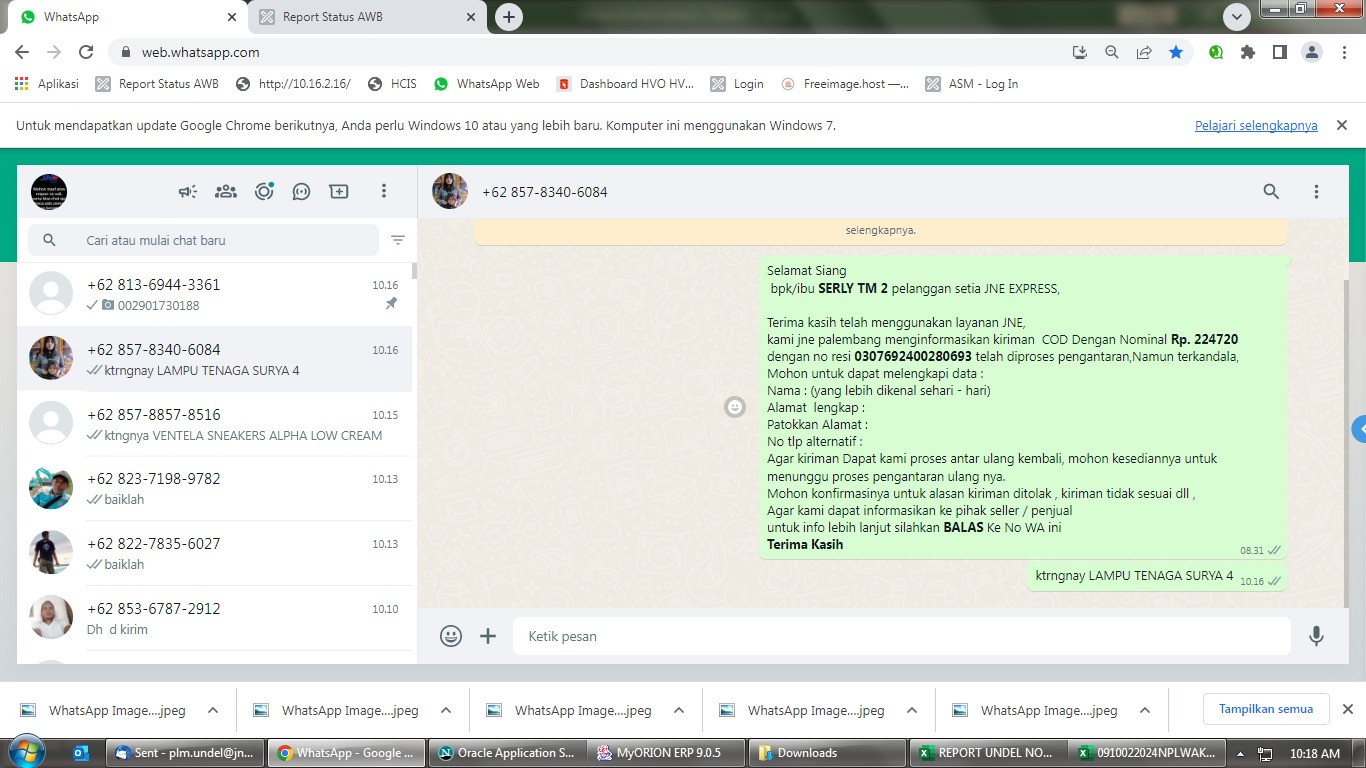Expand the first WhatsApp Image download chevron
The width and height of the screenshot is (1366, 768).
click(x=213, y=710)
